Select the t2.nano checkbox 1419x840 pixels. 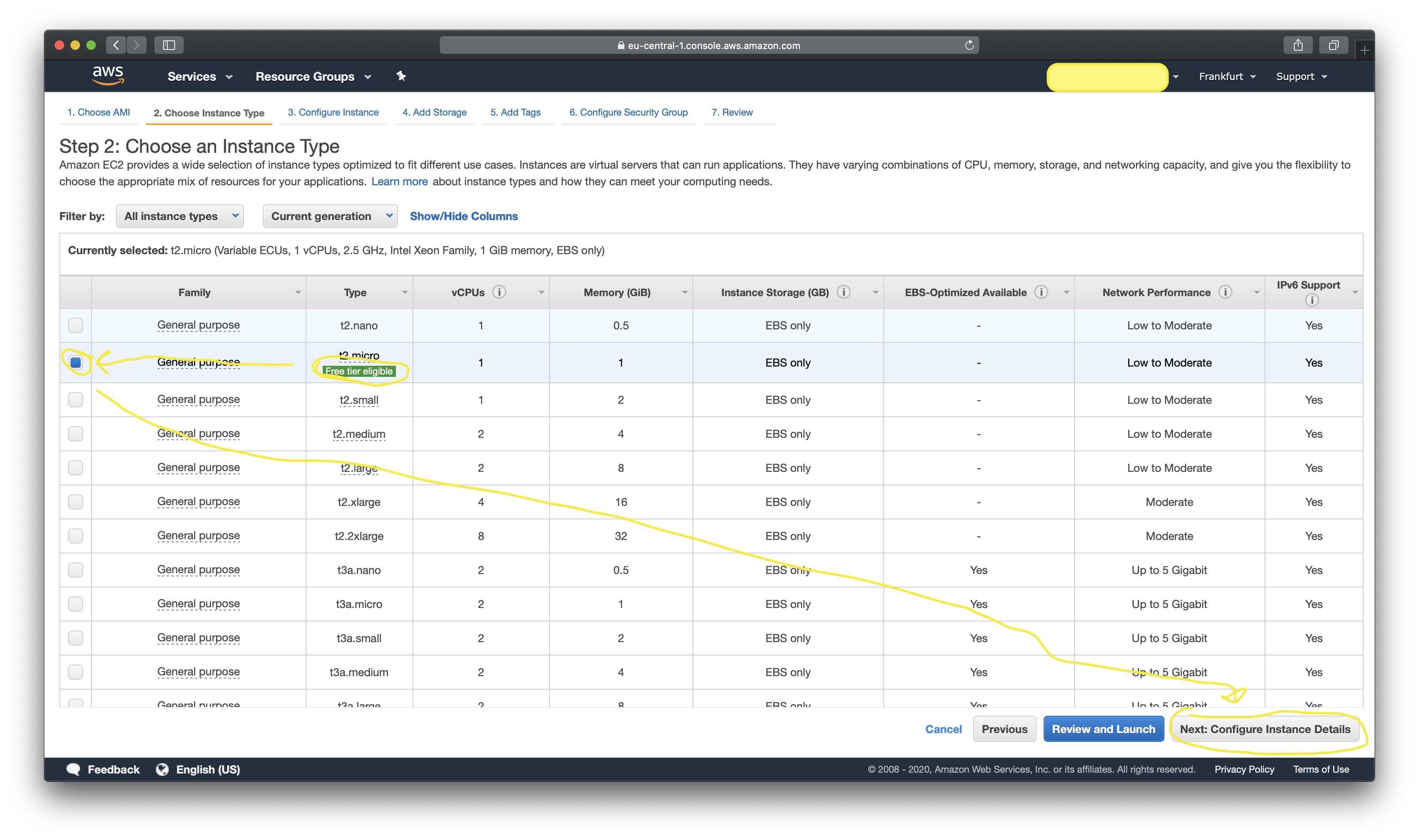pyautogui.click(x=75, y=325)
